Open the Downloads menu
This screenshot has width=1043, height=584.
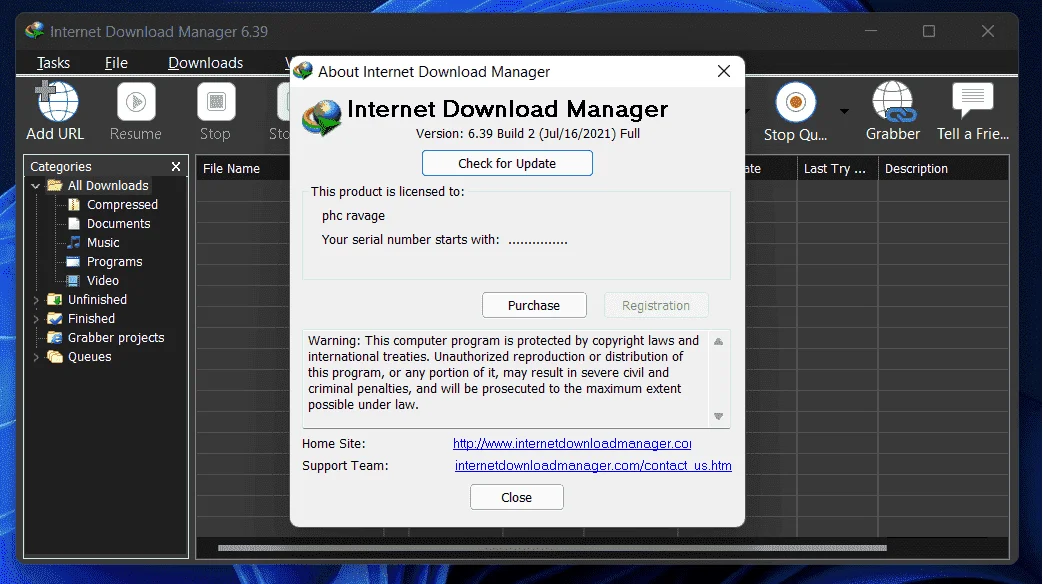click(206, 63)
